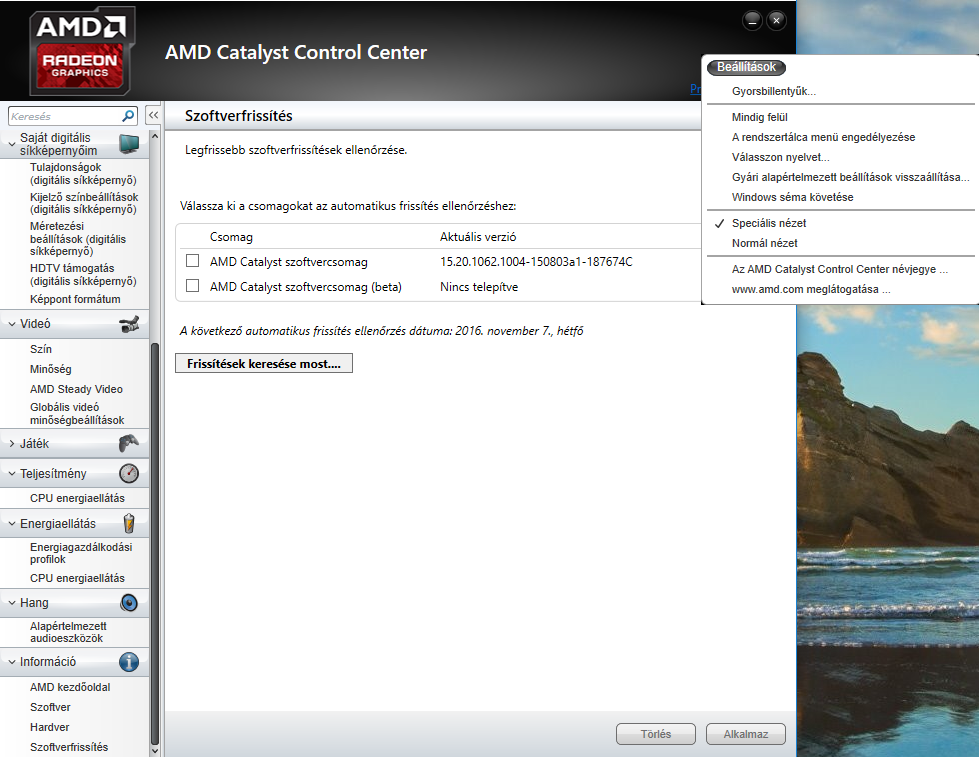Toggle Windows séma követése
Viewport: 979px width, 757px height.
pos(792,197)
